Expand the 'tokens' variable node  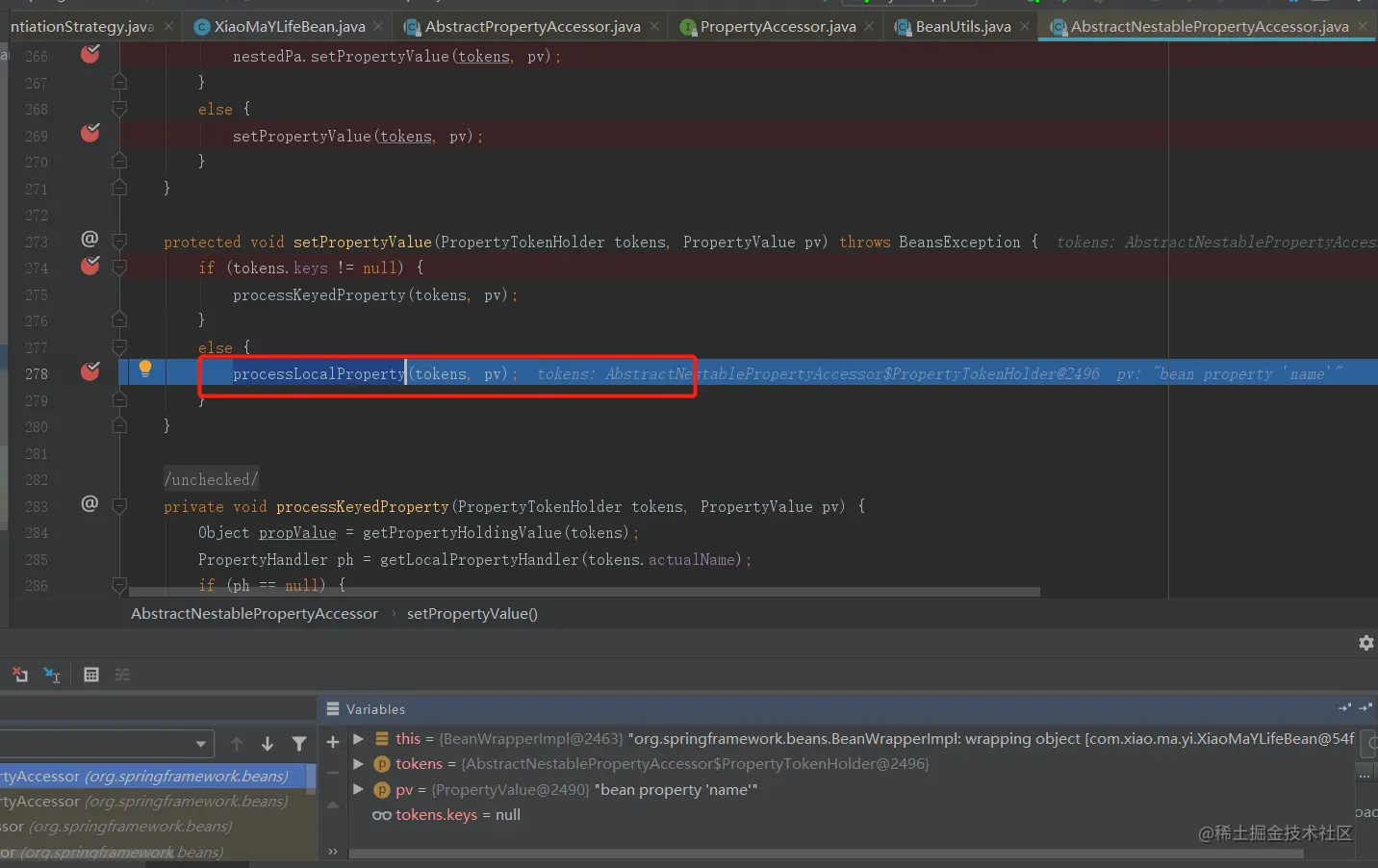point(358,764)
